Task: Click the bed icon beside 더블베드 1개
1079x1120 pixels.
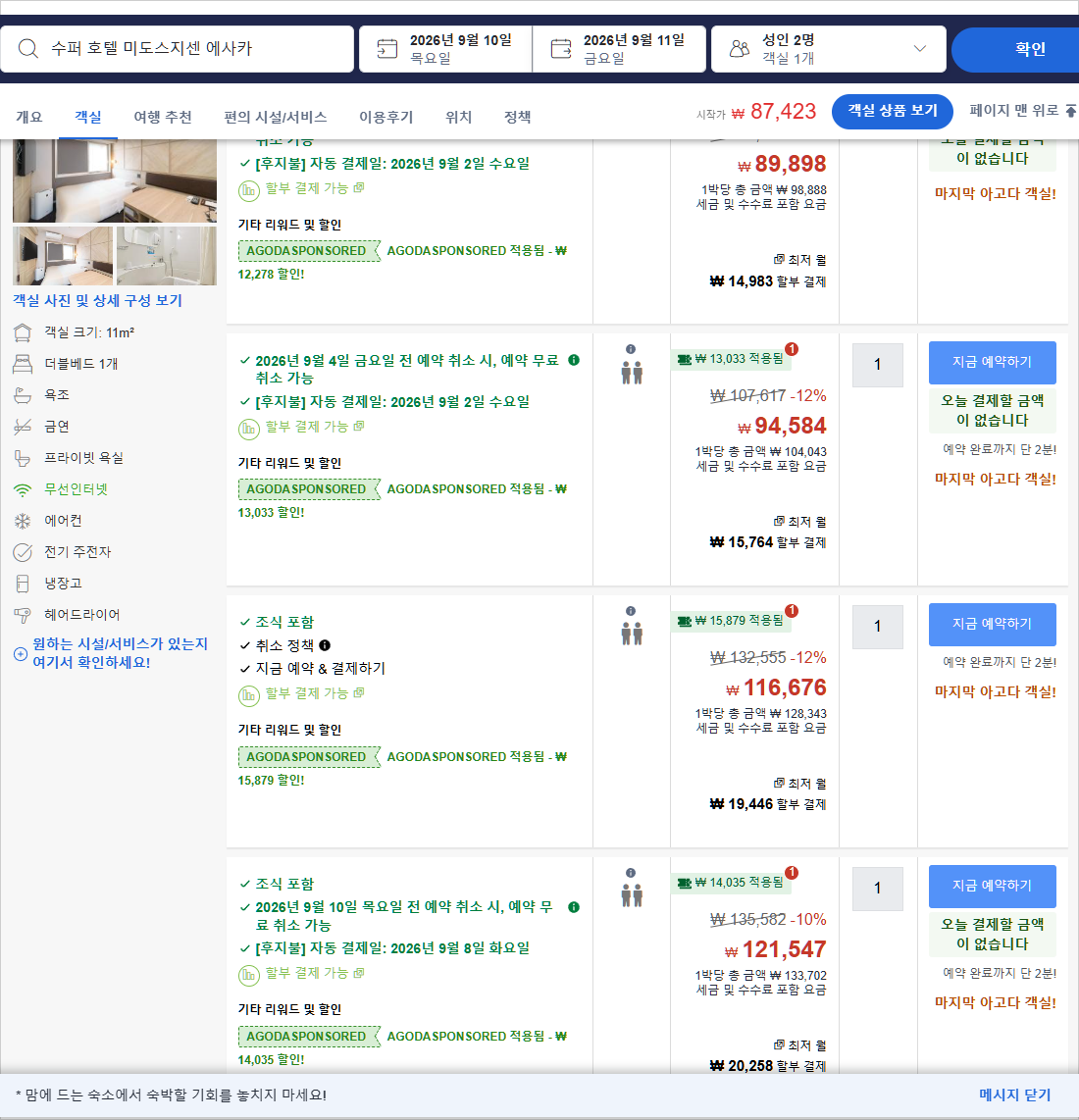Action: [23, 364]
